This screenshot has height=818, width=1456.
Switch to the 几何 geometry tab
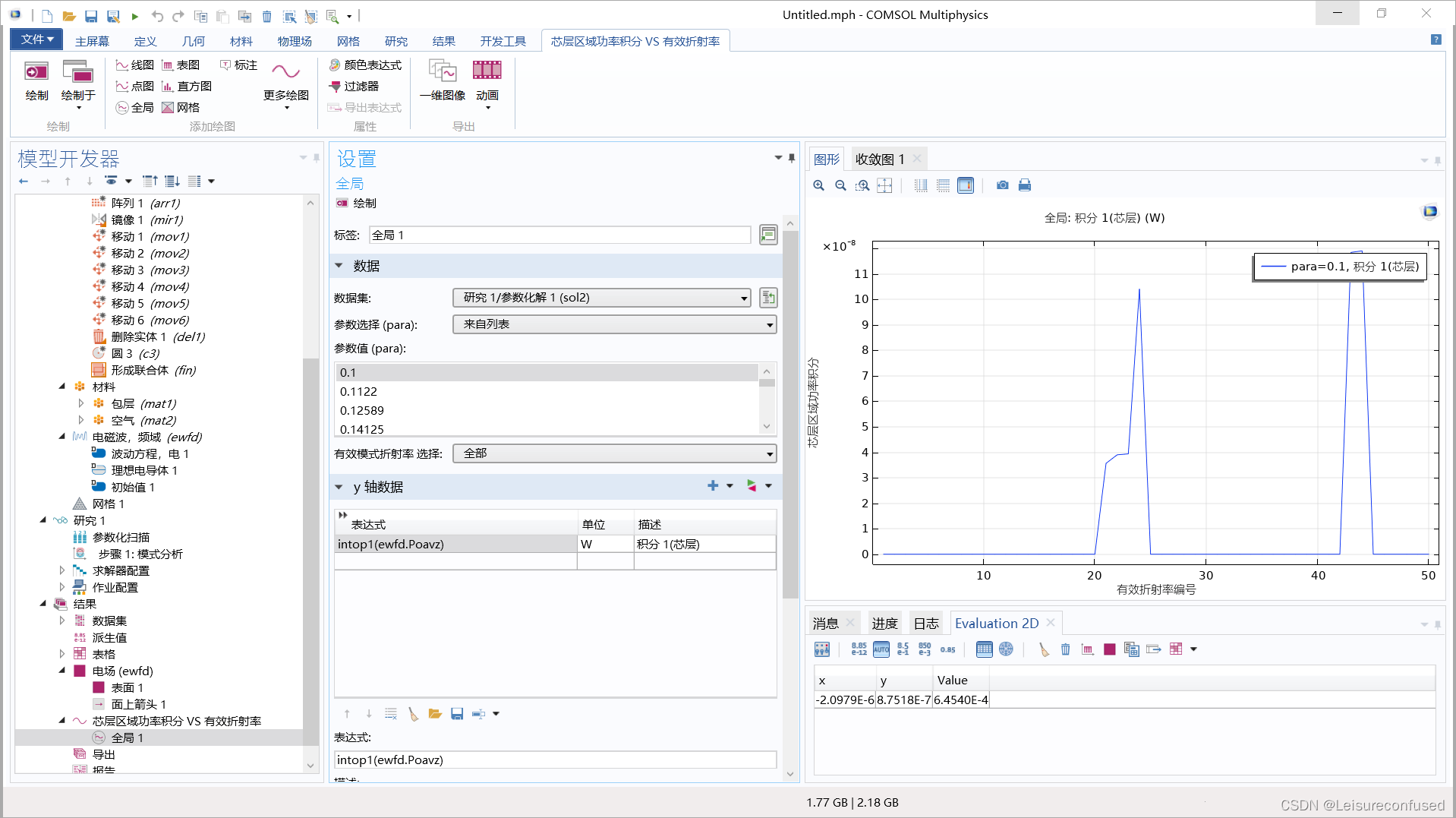coord(194,41)
